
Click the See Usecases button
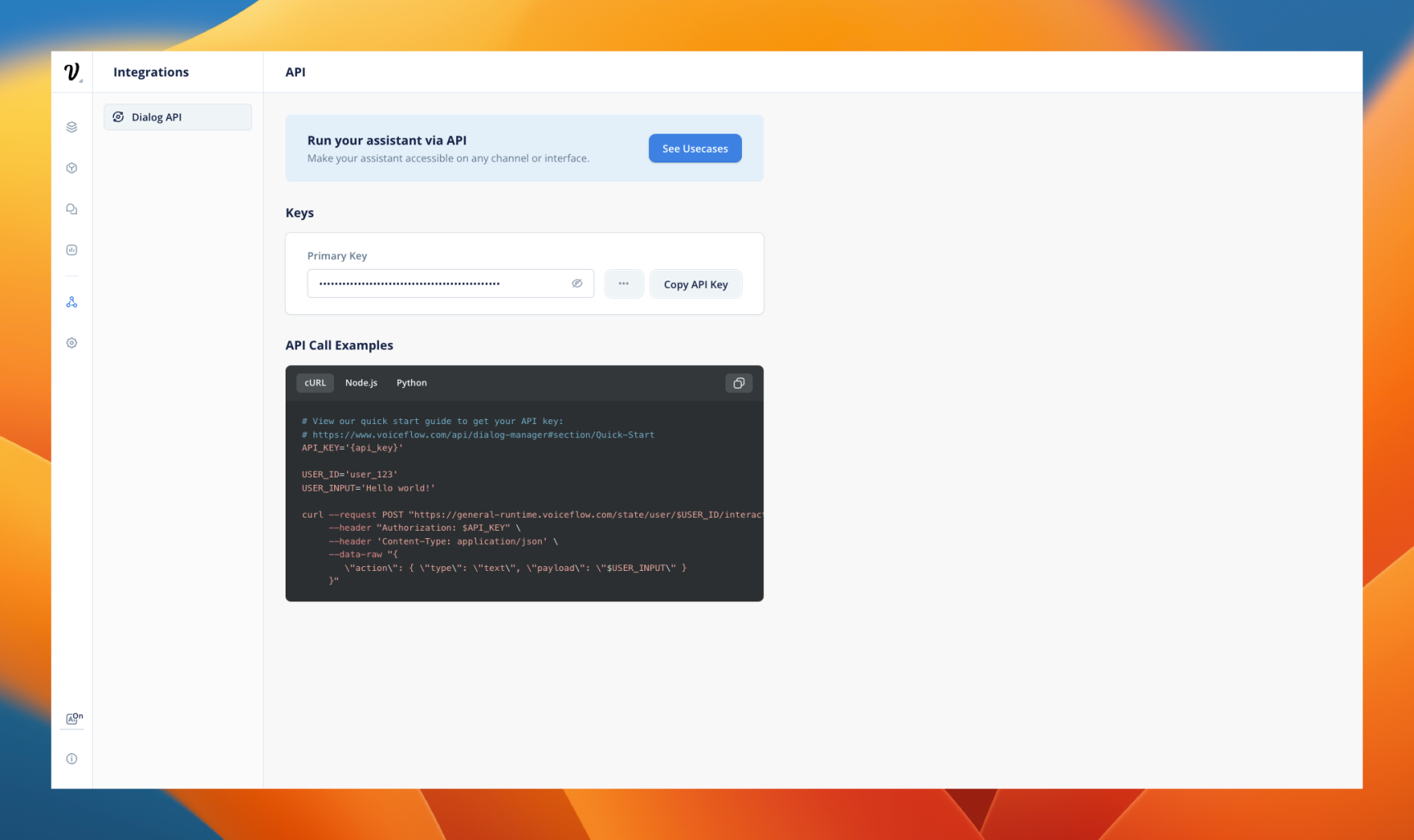pyautogui.click(x=695, y=148)
